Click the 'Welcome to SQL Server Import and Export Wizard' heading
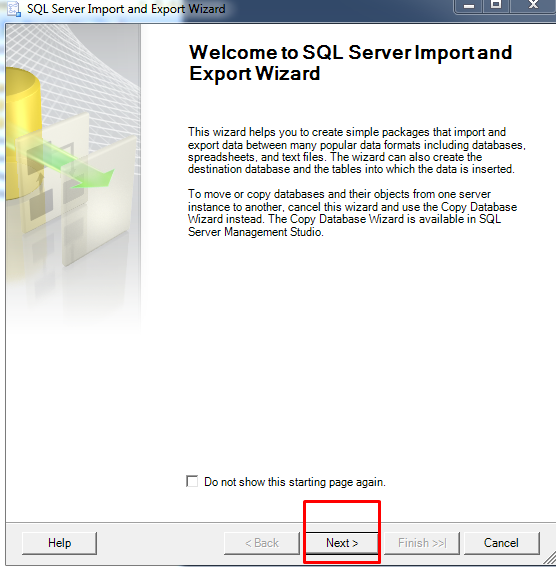Screen dimensions: 556x567 [350, 63]
